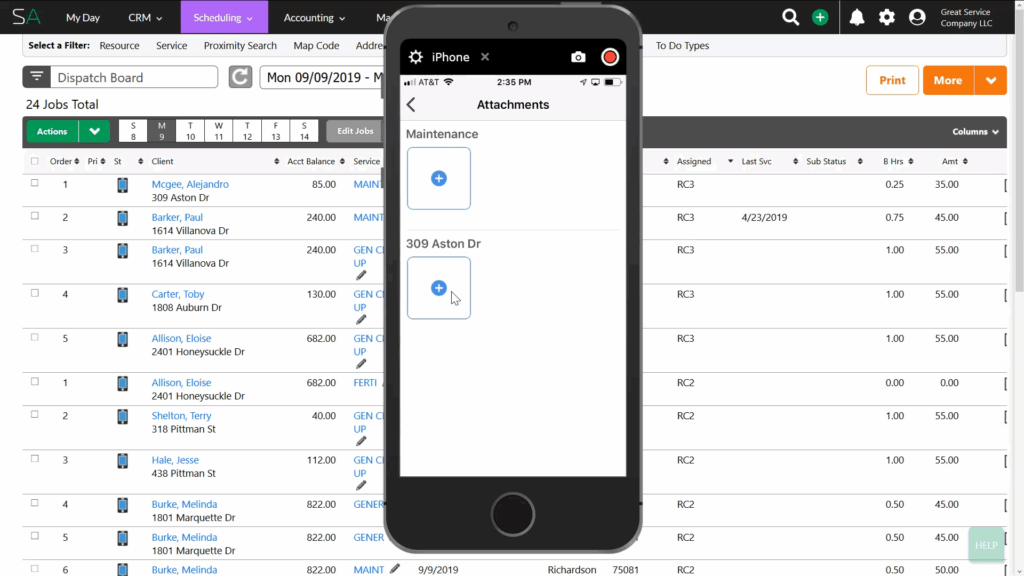Check the box for Hale, Jesse row
The height and width of the screenshot is (576, 1024).
[x=35, y=459]
